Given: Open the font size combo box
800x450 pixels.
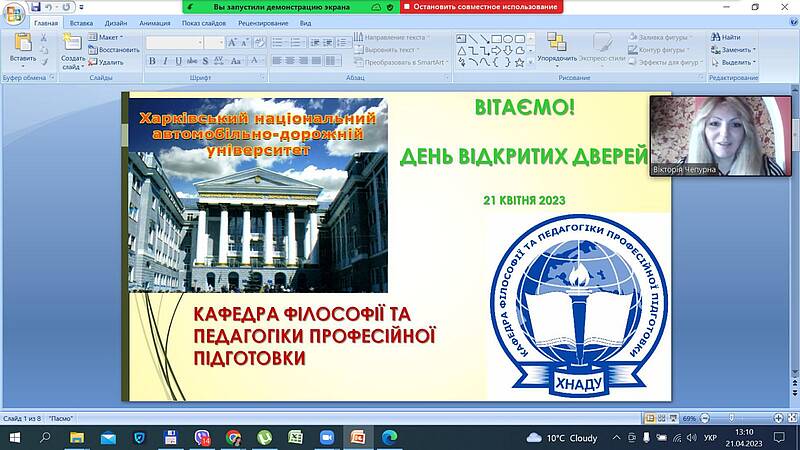Looking at the screenshot, I should 214,43.
